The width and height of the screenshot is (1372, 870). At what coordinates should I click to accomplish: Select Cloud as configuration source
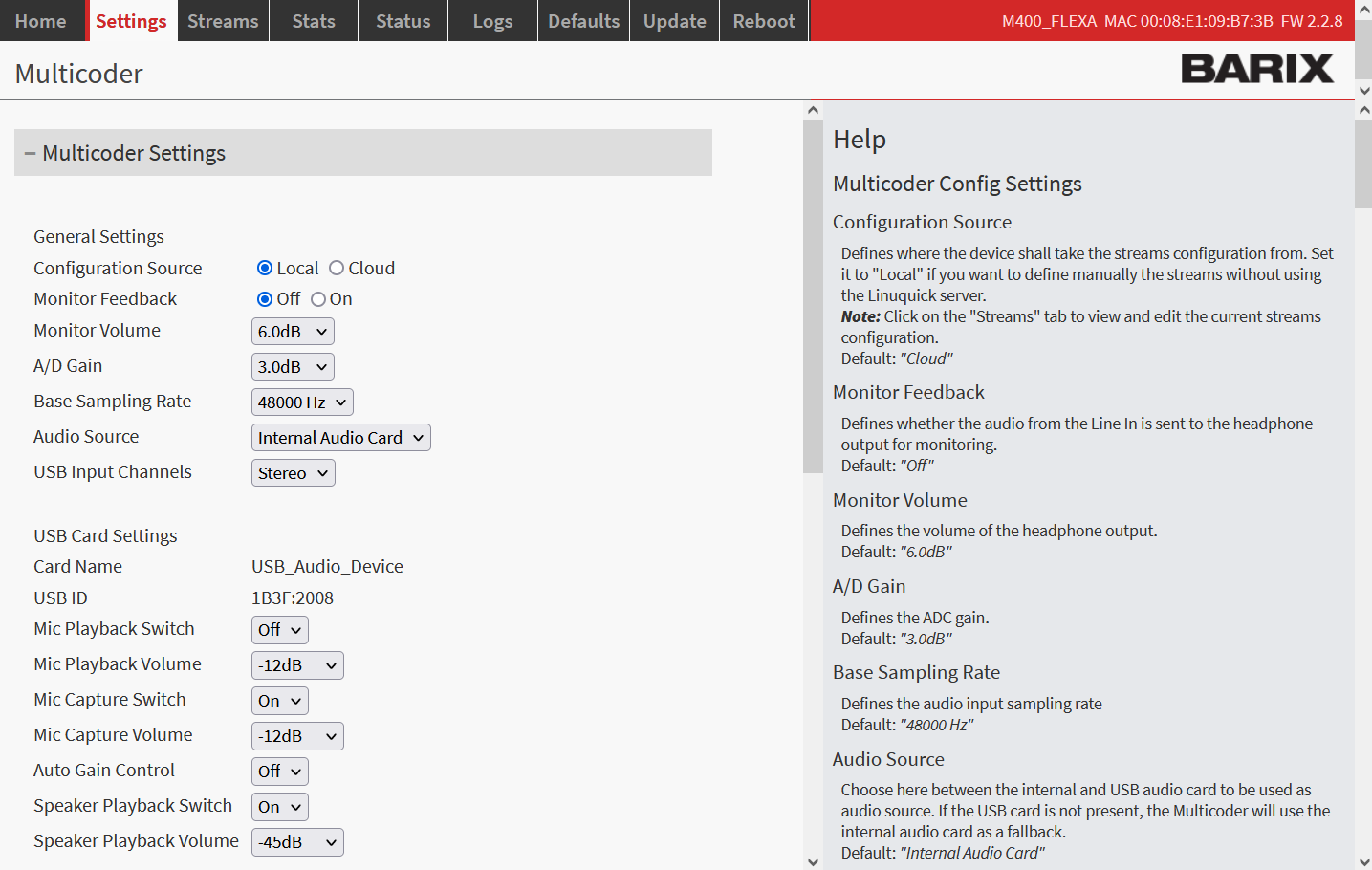point(337,269)
